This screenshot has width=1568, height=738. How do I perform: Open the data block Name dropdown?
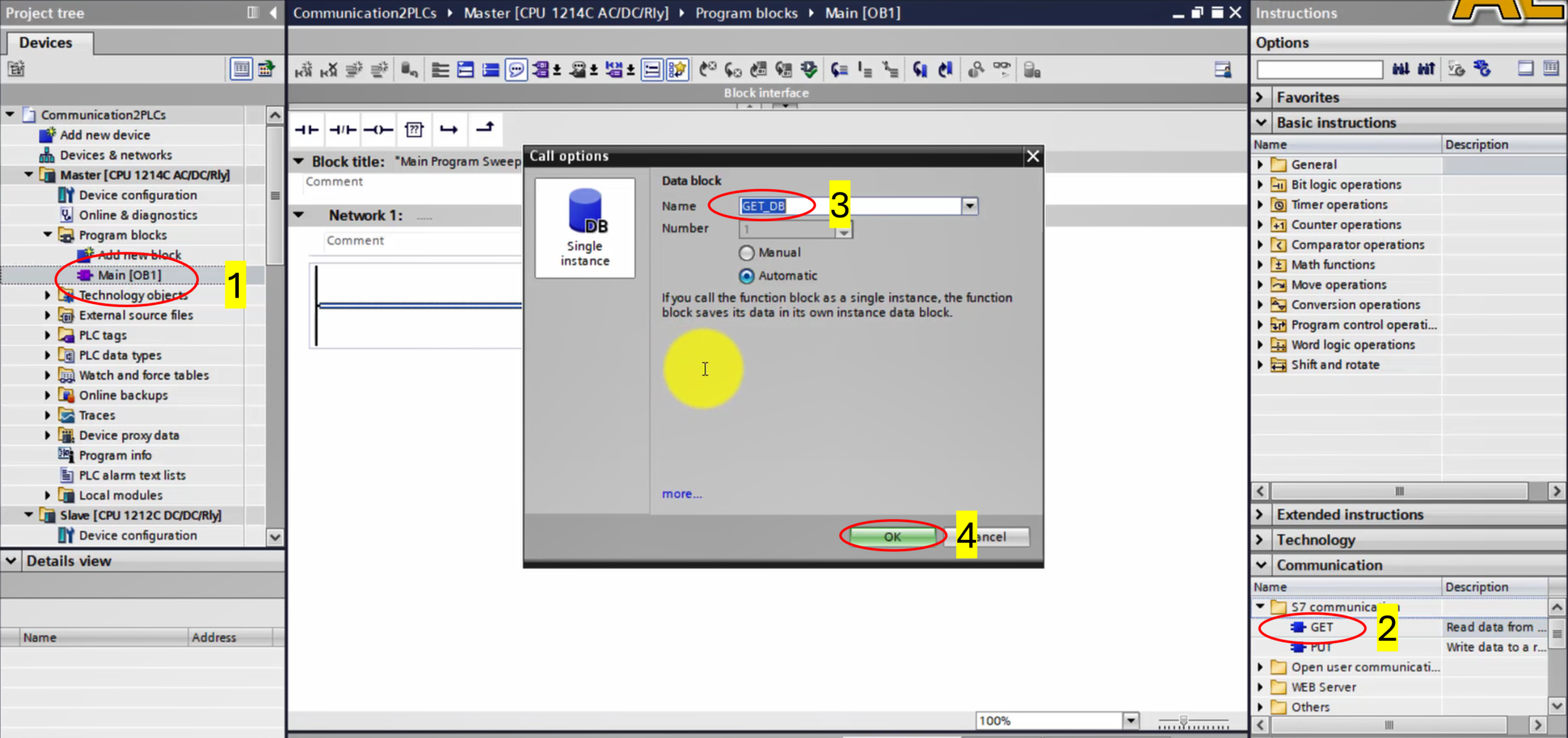coord(969,206)
